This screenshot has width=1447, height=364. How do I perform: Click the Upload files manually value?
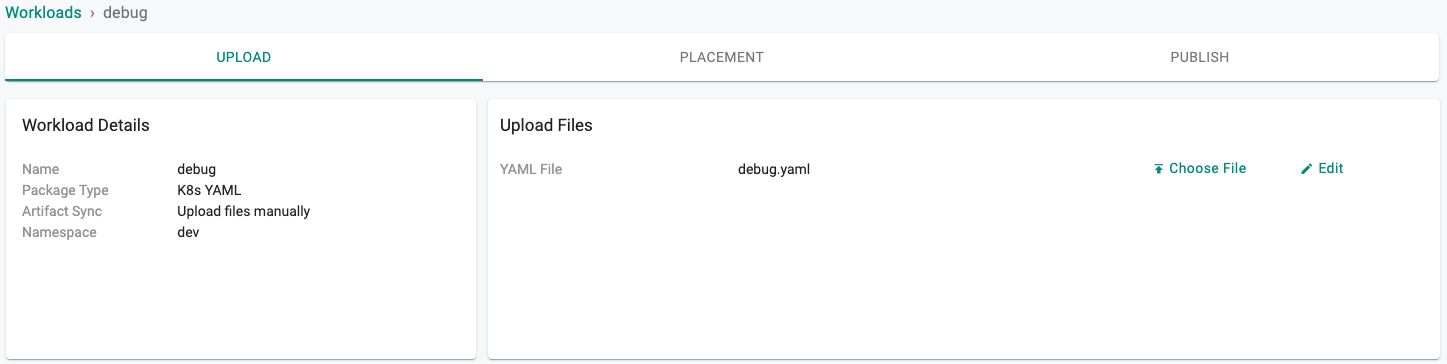coord(244,211)
